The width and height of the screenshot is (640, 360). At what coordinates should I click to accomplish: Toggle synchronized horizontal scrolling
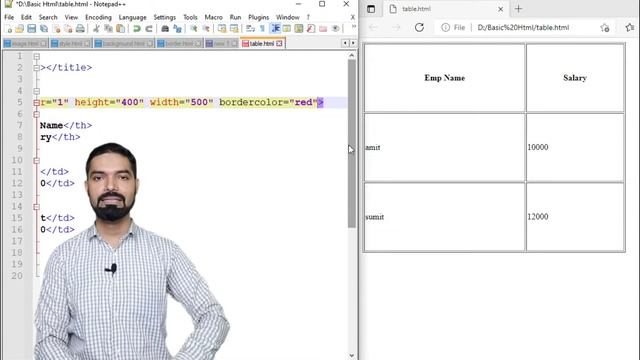tap(234, 29)
